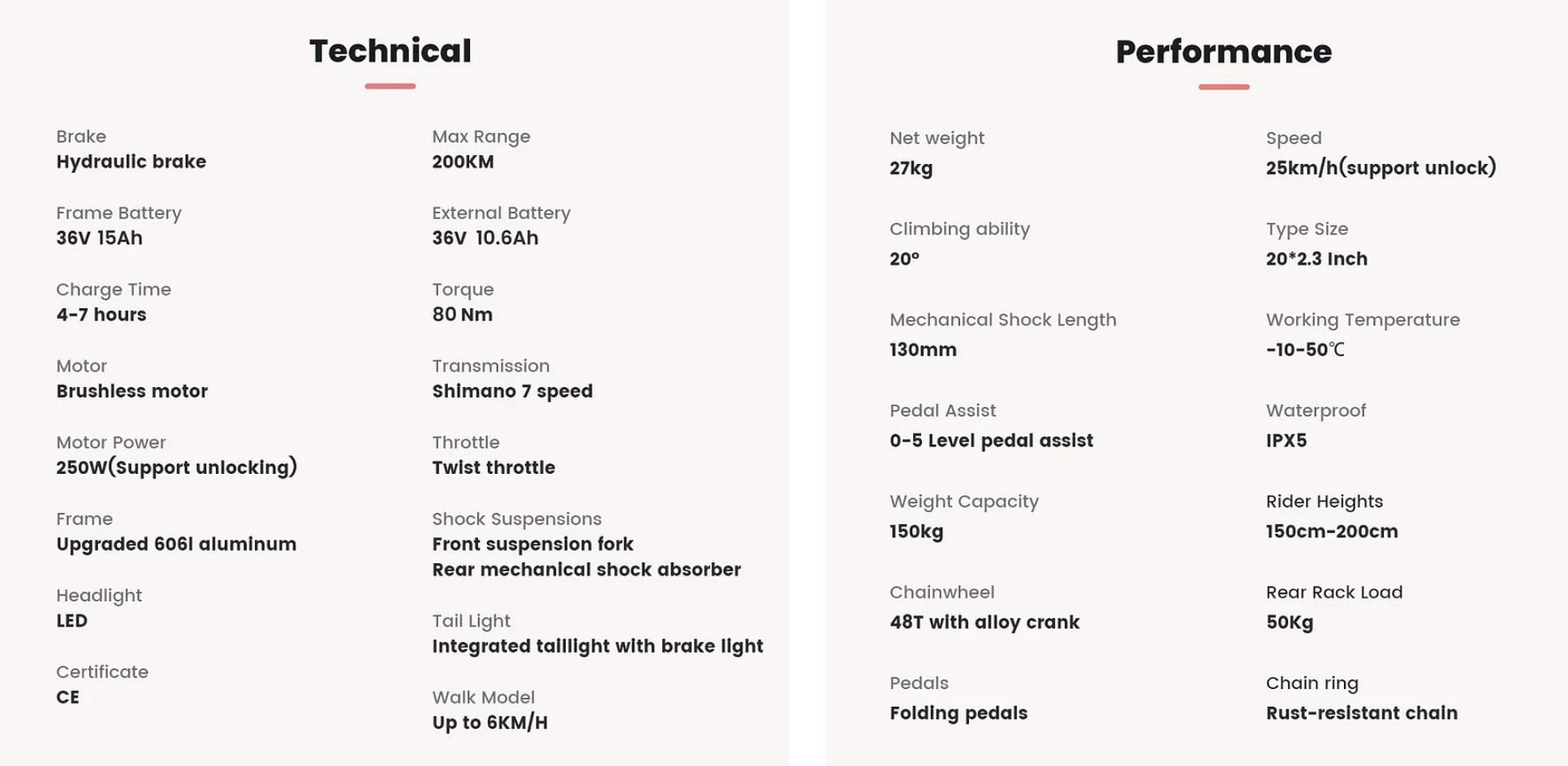Click the Folding pedals value
1568x766 pixels.
click(x=958, y=713)
